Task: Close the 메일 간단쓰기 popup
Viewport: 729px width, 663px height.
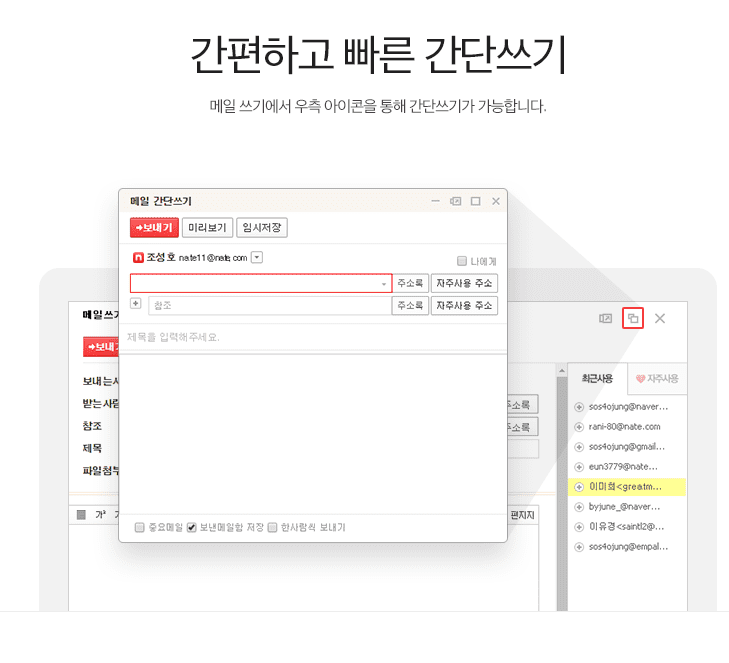Action: click(496, 201)
